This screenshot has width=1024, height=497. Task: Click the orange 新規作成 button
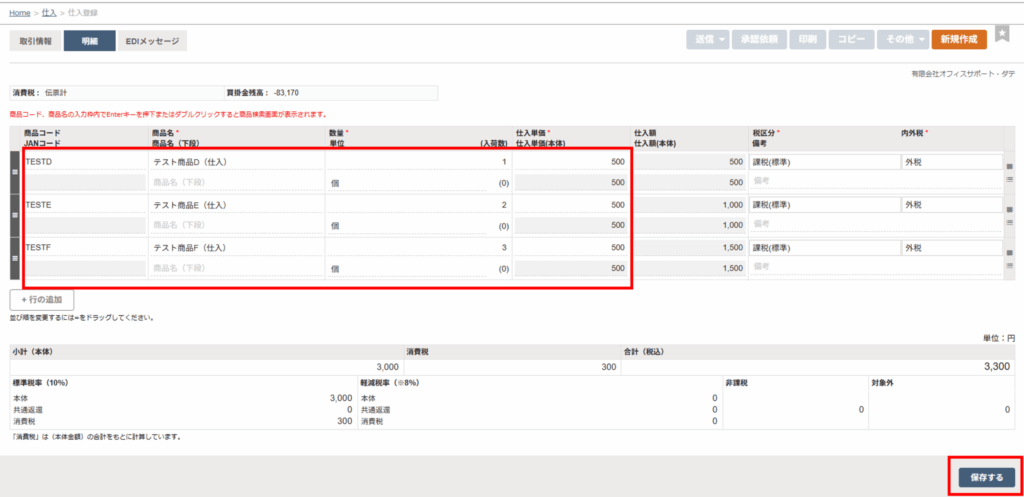tap(958, 40)
